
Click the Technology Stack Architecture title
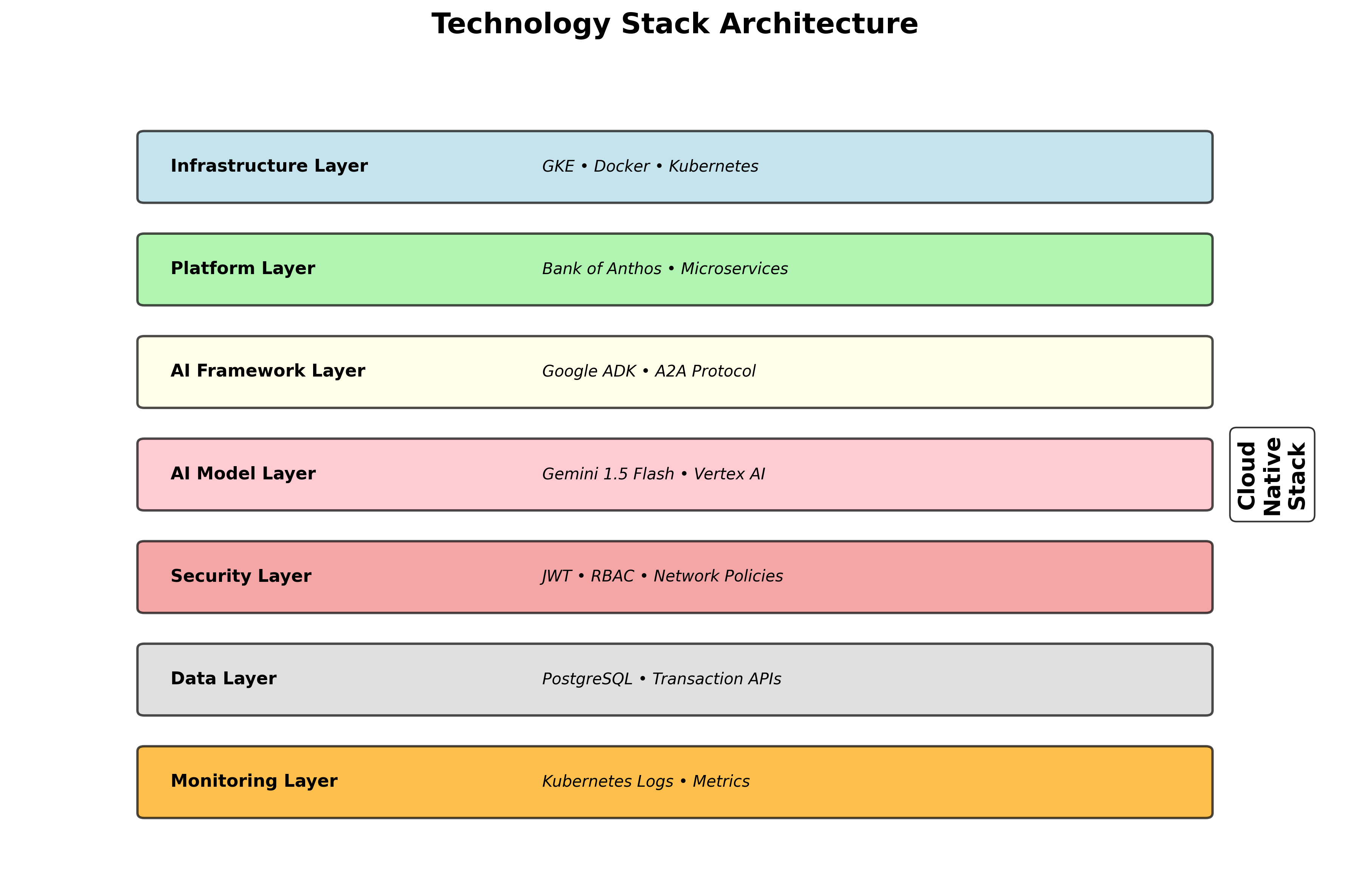click(674, 24)
